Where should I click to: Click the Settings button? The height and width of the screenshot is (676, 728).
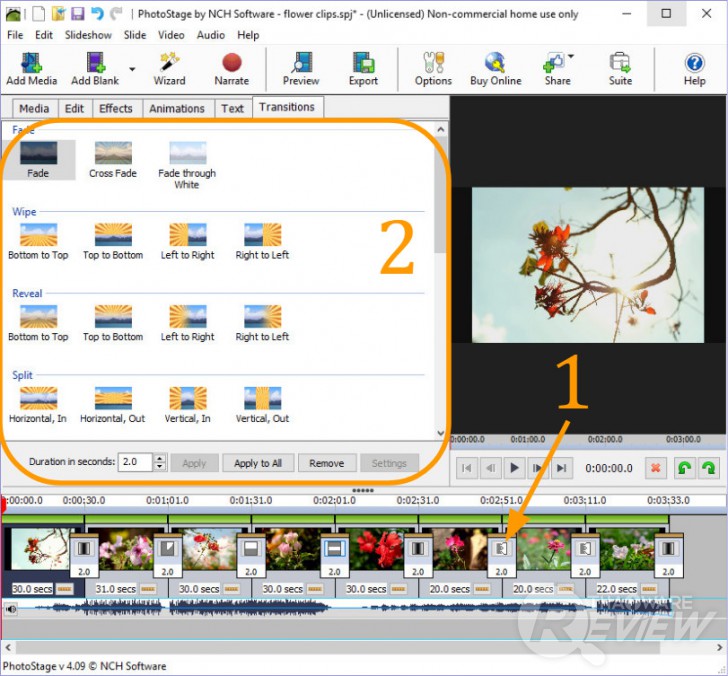pyautogui.click(x=389, y=463)
